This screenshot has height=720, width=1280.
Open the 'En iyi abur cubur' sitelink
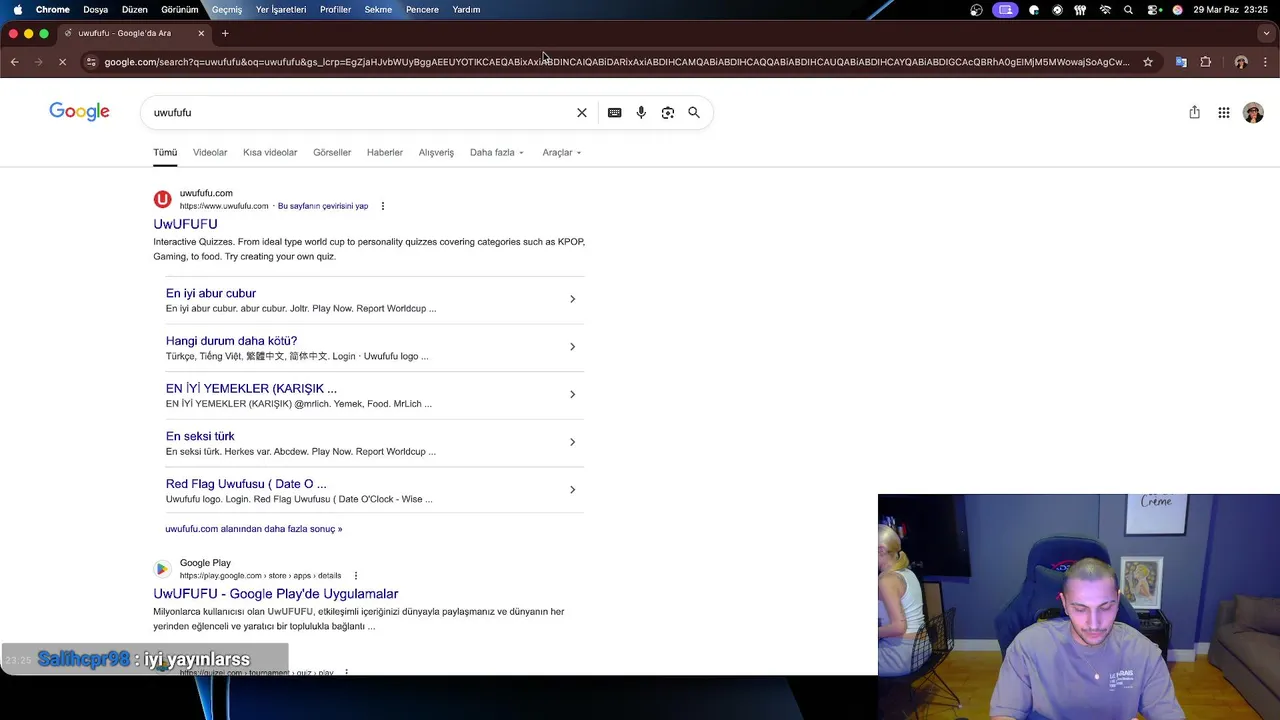(211, 293)
